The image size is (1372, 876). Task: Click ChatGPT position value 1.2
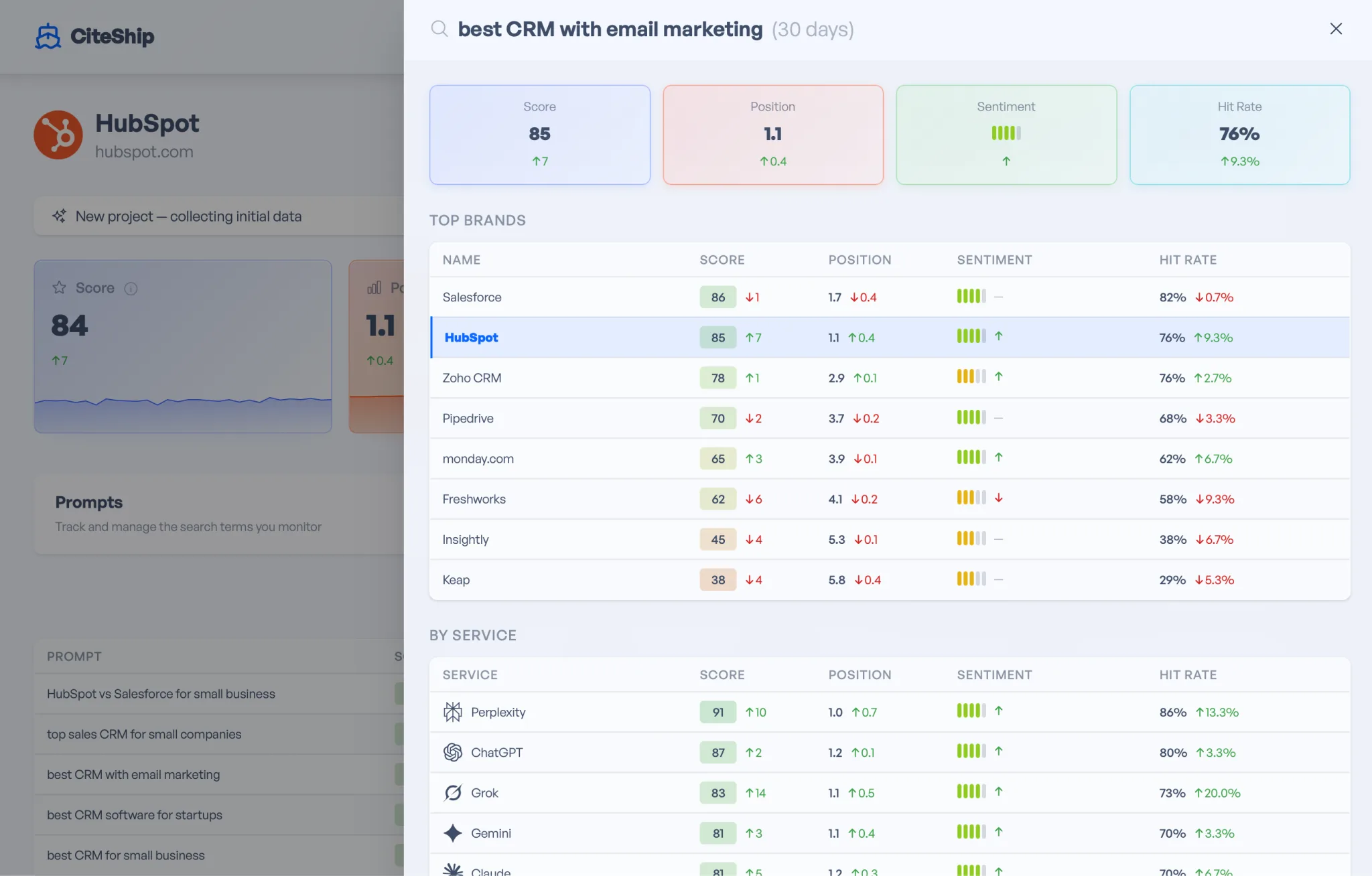(x=835, y=753)
